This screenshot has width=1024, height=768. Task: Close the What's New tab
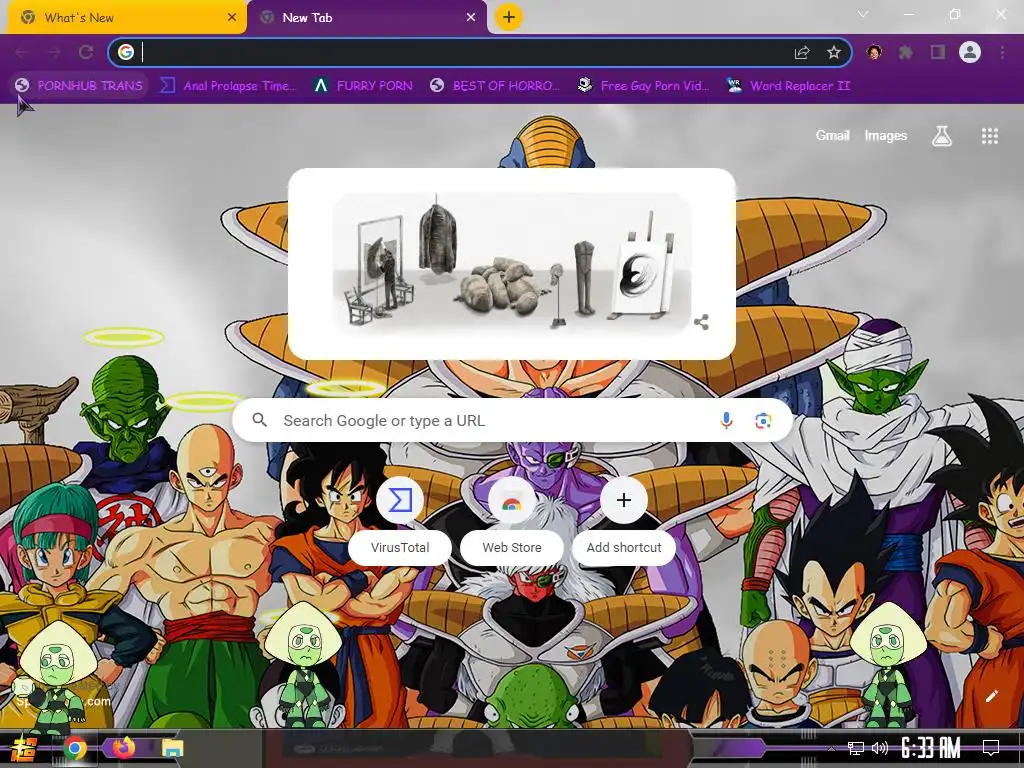tap(232, 18)
